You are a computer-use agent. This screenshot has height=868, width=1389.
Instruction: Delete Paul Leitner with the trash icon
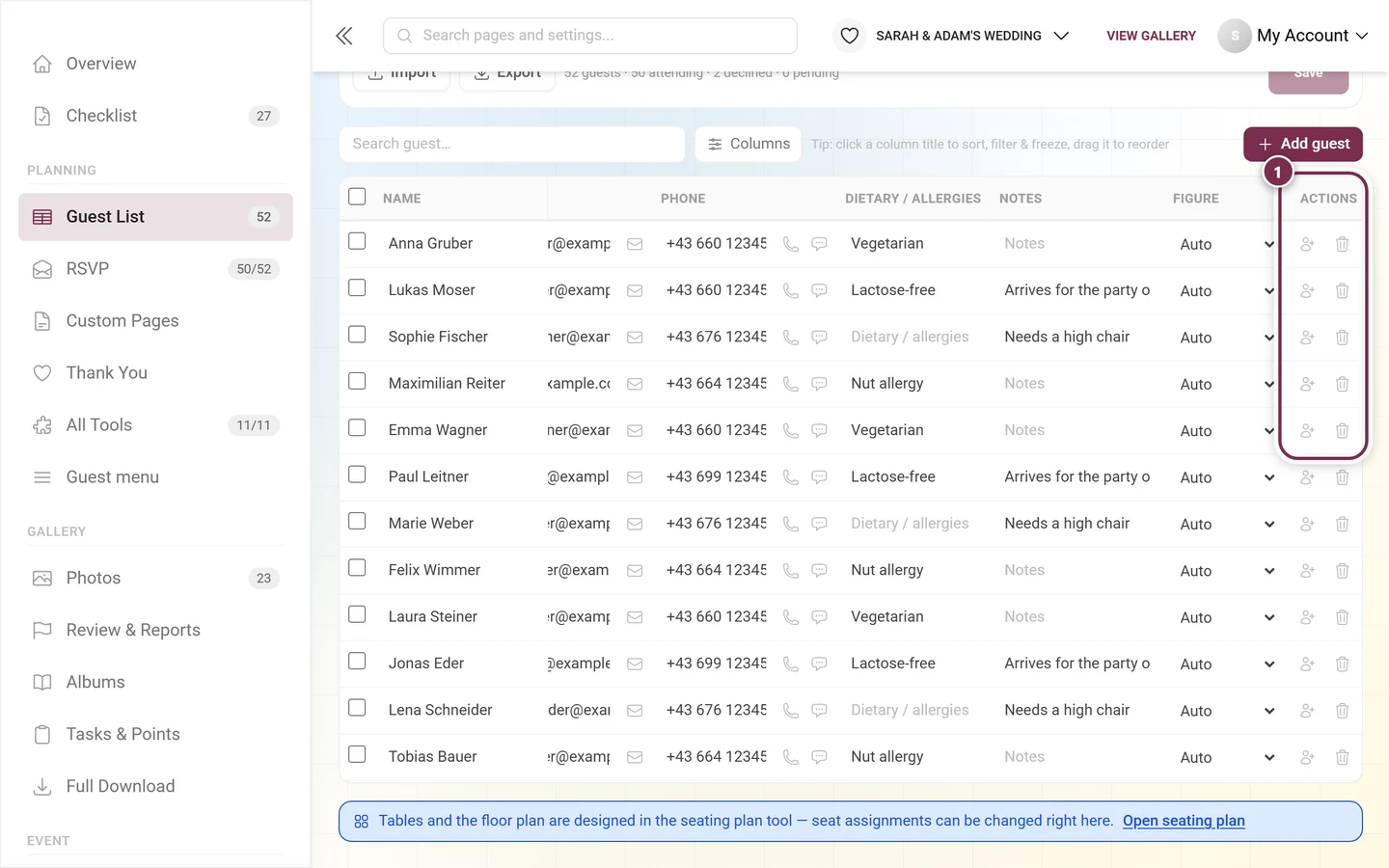1342,477
